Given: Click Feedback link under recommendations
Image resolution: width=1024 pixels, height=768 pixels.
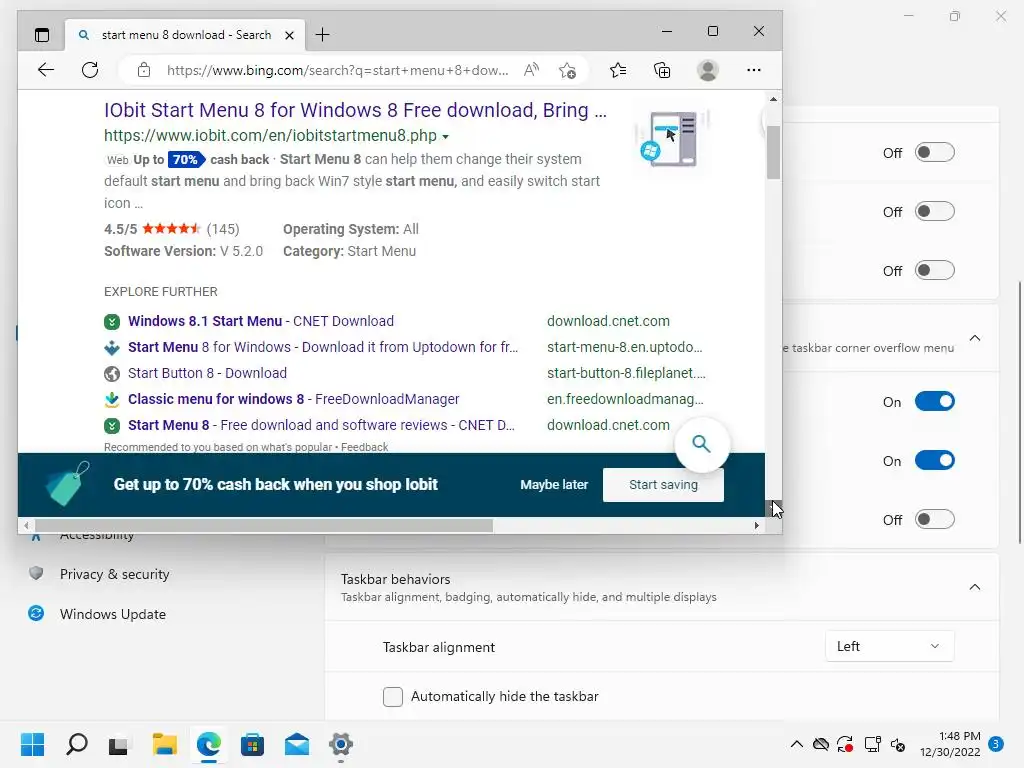Looking at the screenshot, I should (364, 447).
